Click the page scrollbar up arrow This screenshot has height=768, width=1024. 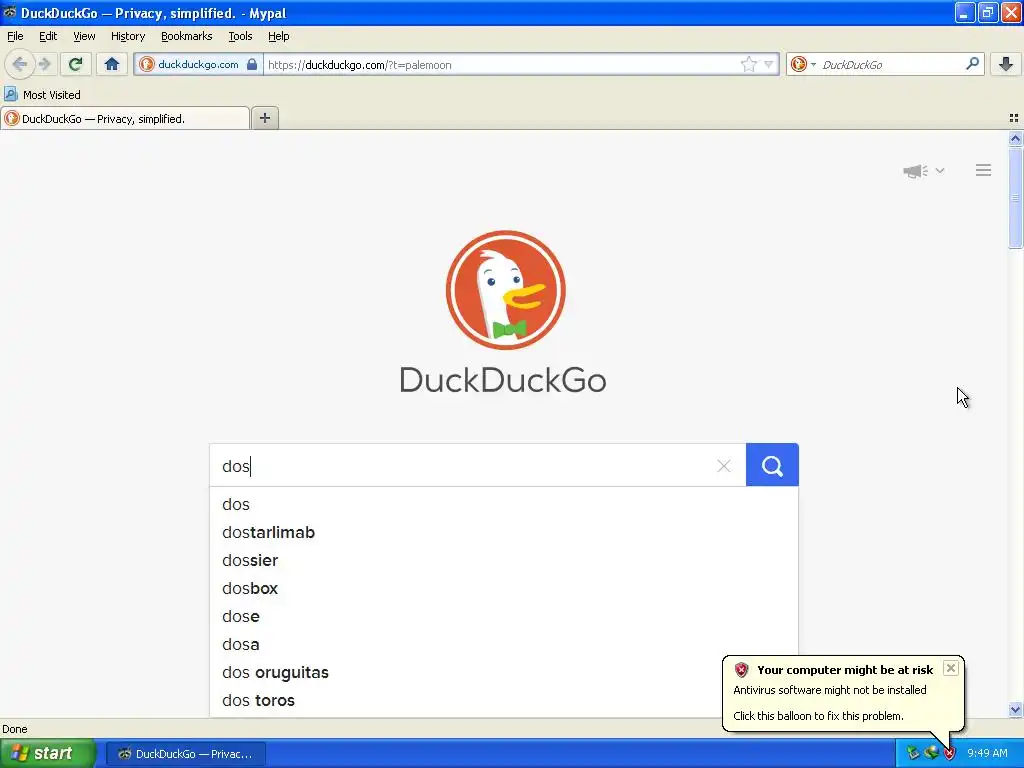pos(1015,138)
